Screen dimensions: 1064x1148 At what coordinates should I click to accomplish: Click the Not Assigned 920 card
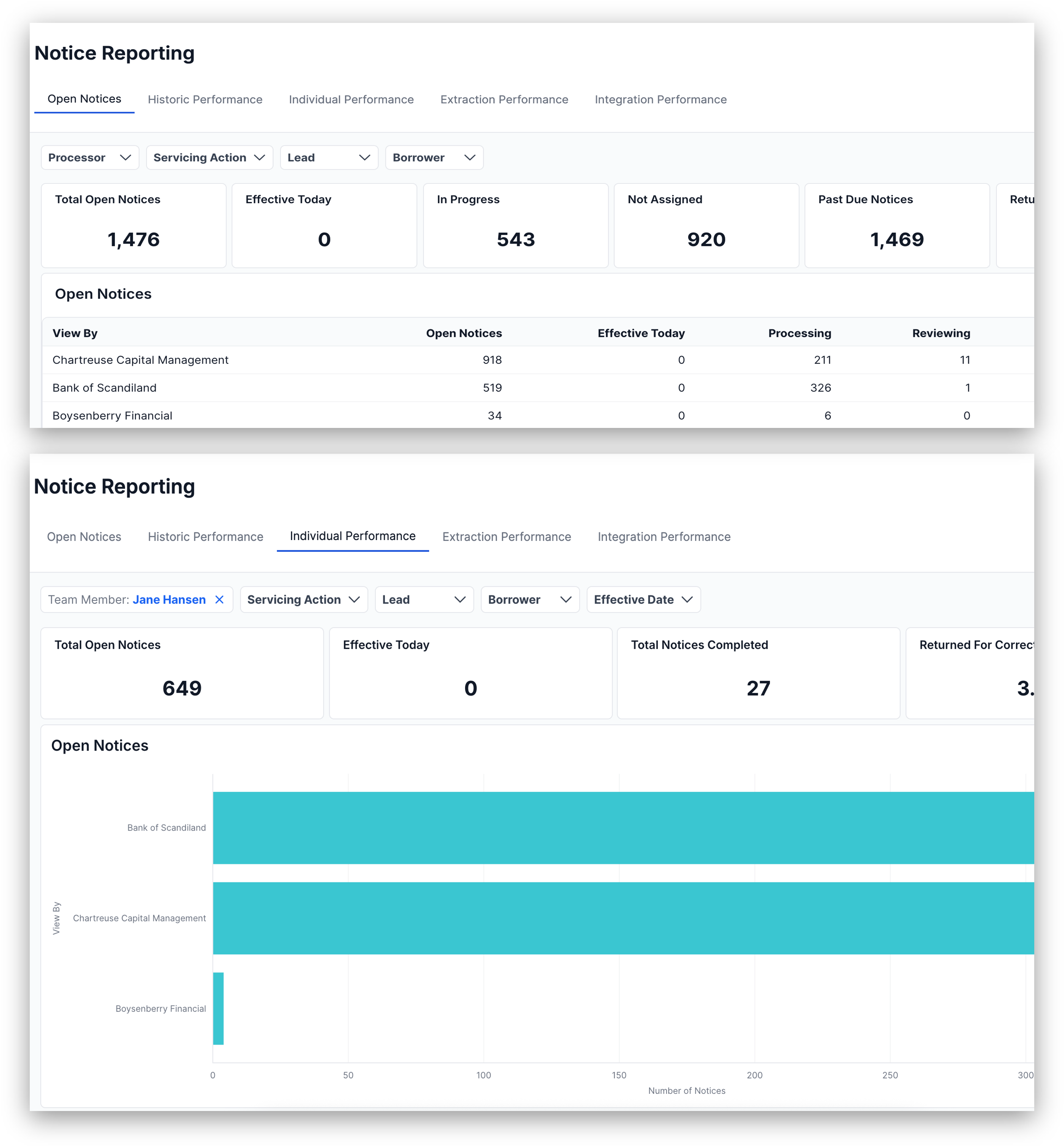pos(706,226)
